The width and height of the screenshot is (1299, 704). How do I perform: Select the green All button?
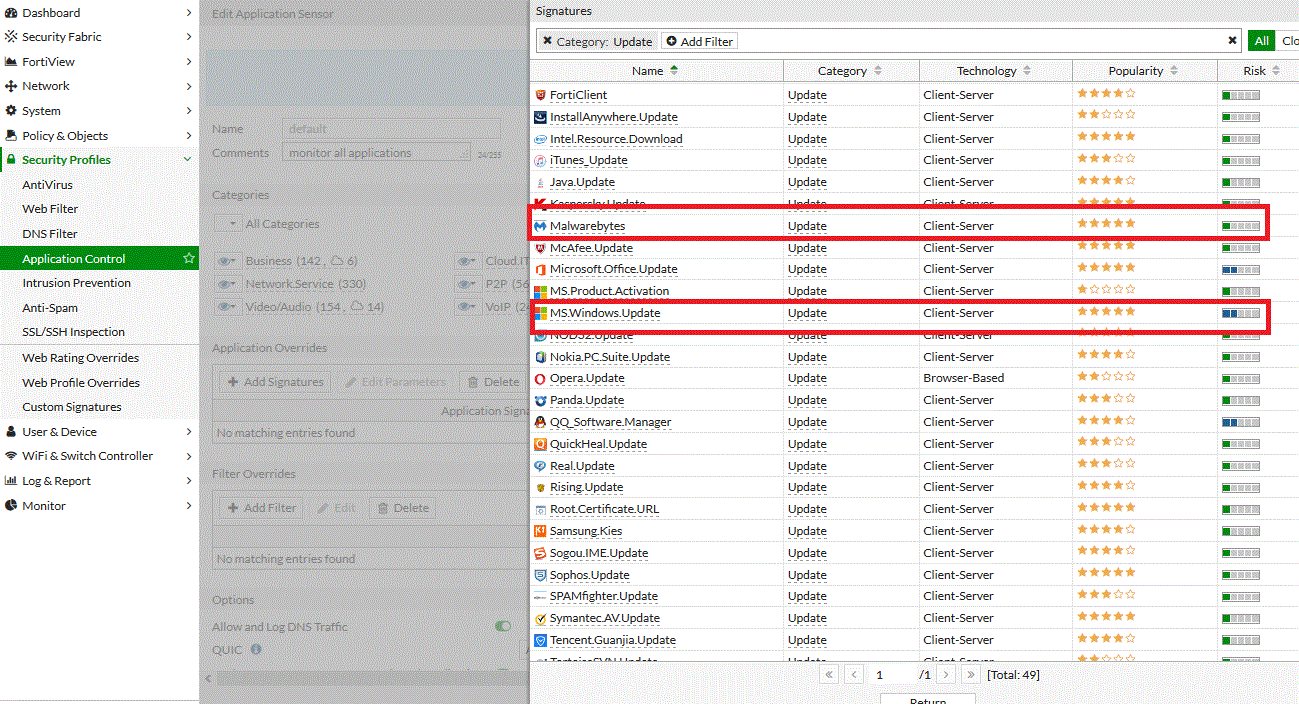[x=1261, y=41]
